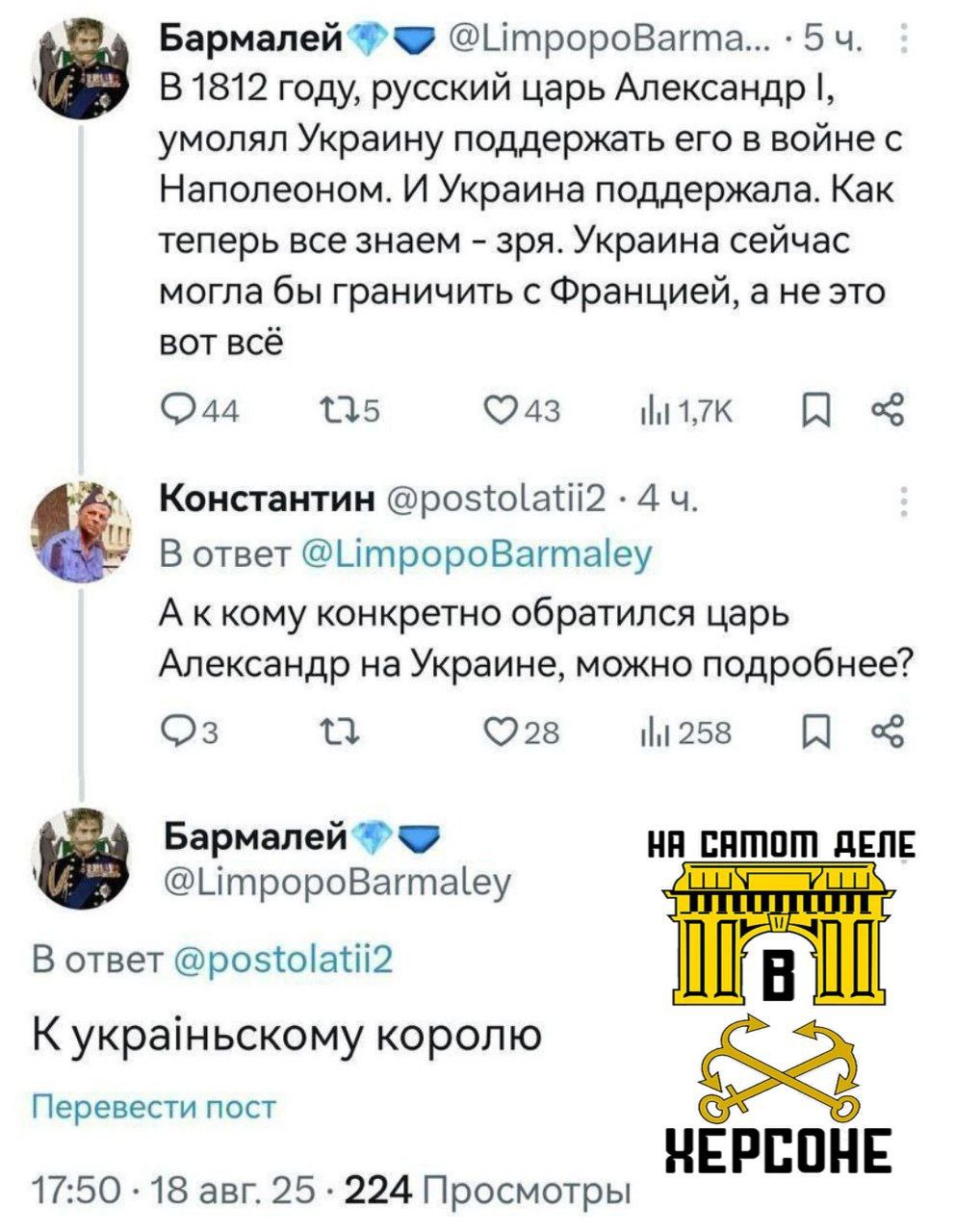
Task: Click the Константин display name
Action: tap(267, 500)
